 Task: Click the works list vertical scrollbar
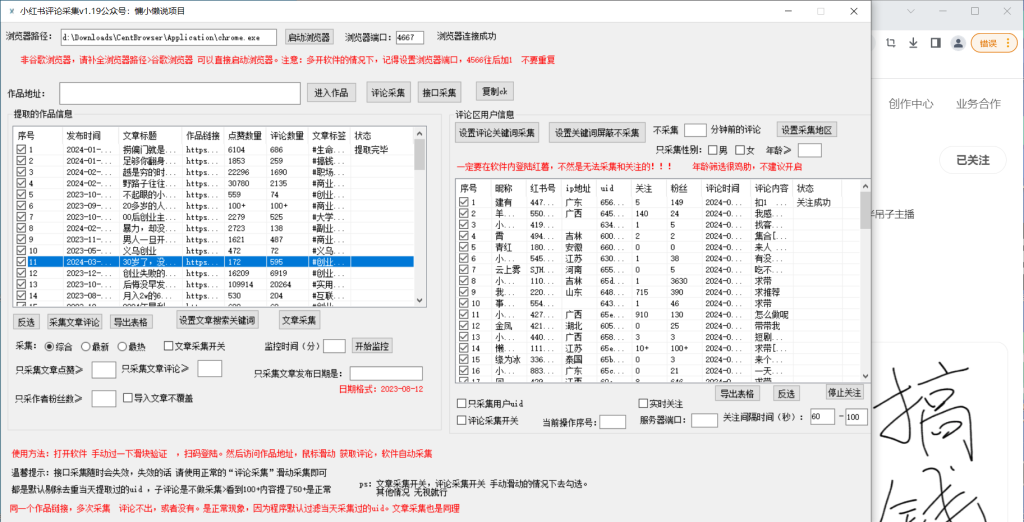click(x=419, y=216)
